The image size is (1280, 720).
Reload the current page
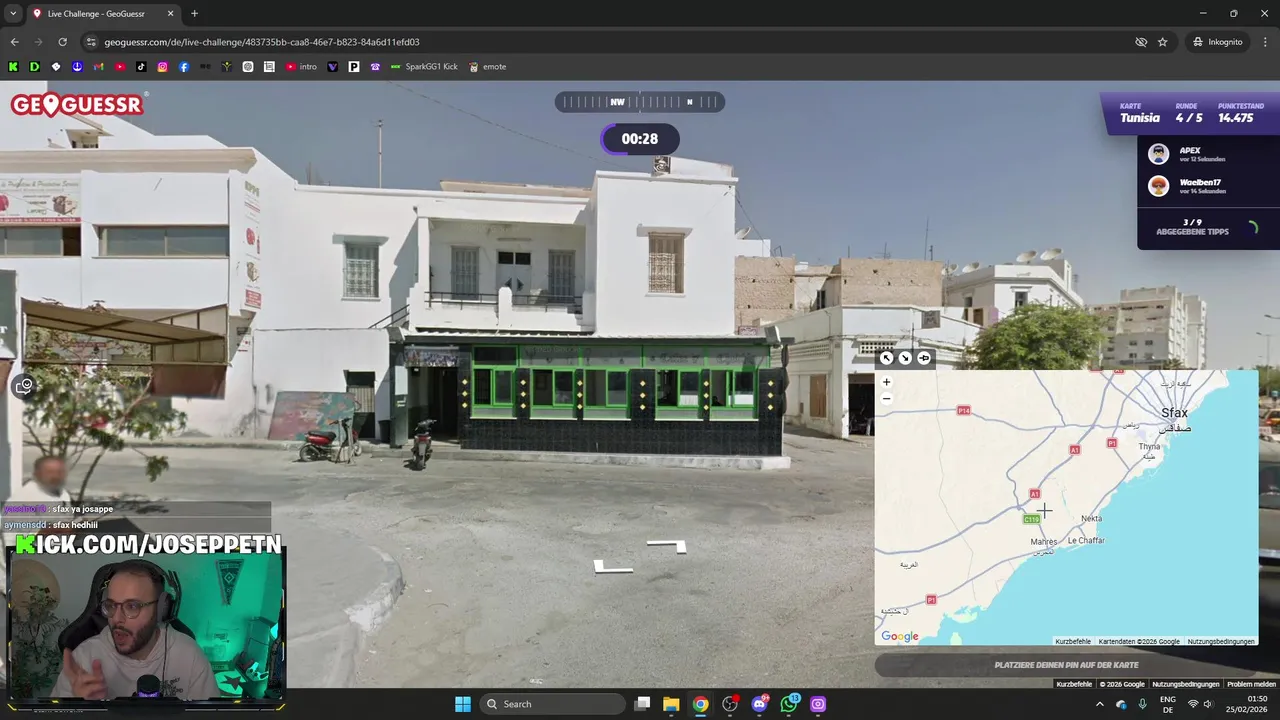coord(62,42)
